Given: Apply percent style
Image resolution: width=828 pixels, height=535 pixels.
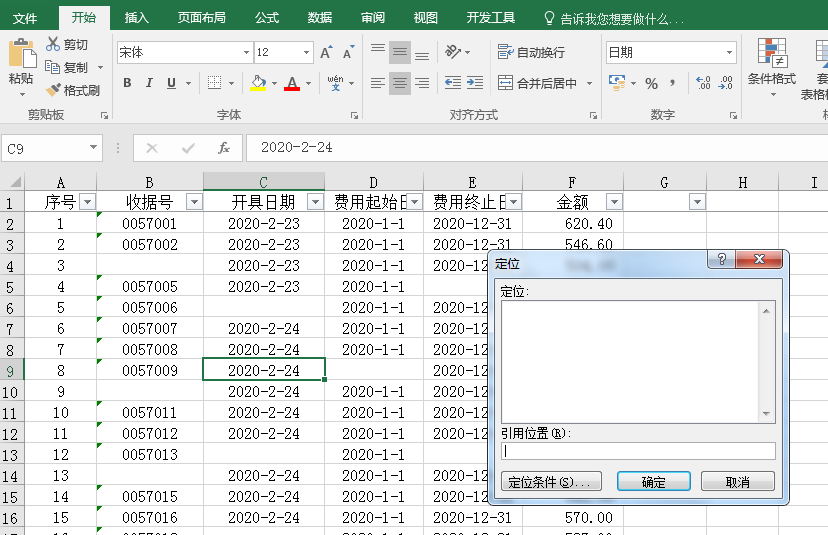Looking at the screenshot, I should pyautogui.click(x=652, y=83).
